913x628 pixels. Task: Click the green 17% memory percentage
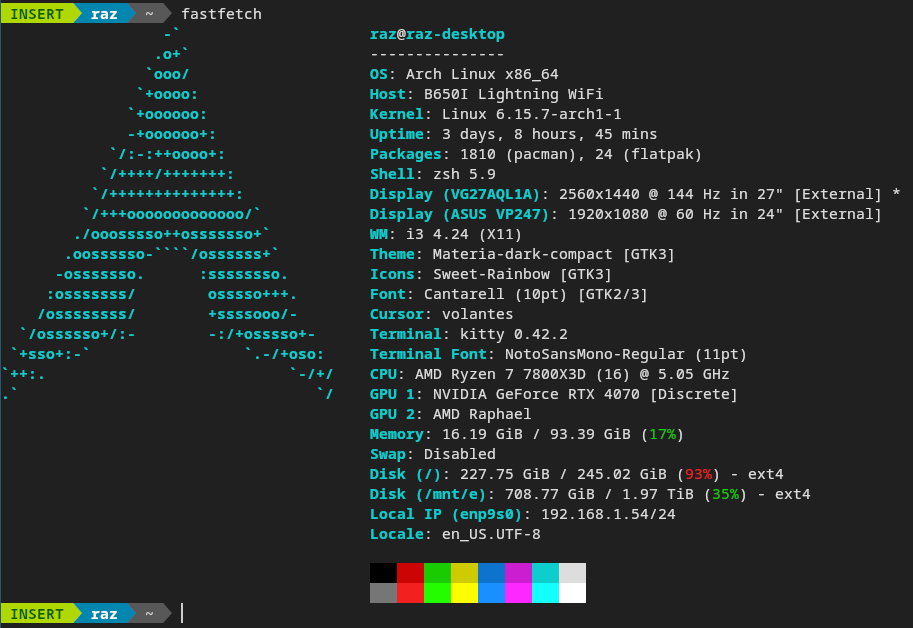[x=663, y=434]
